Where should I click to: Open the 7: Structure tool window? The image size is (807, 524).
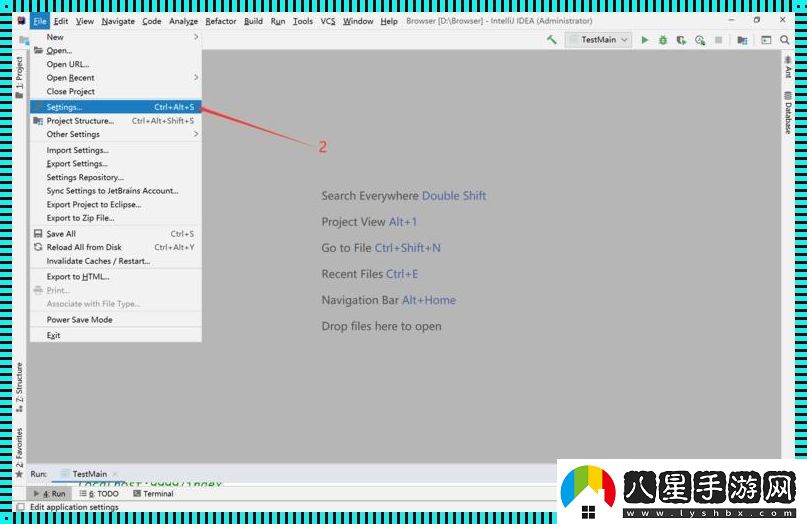coord(19,387)
